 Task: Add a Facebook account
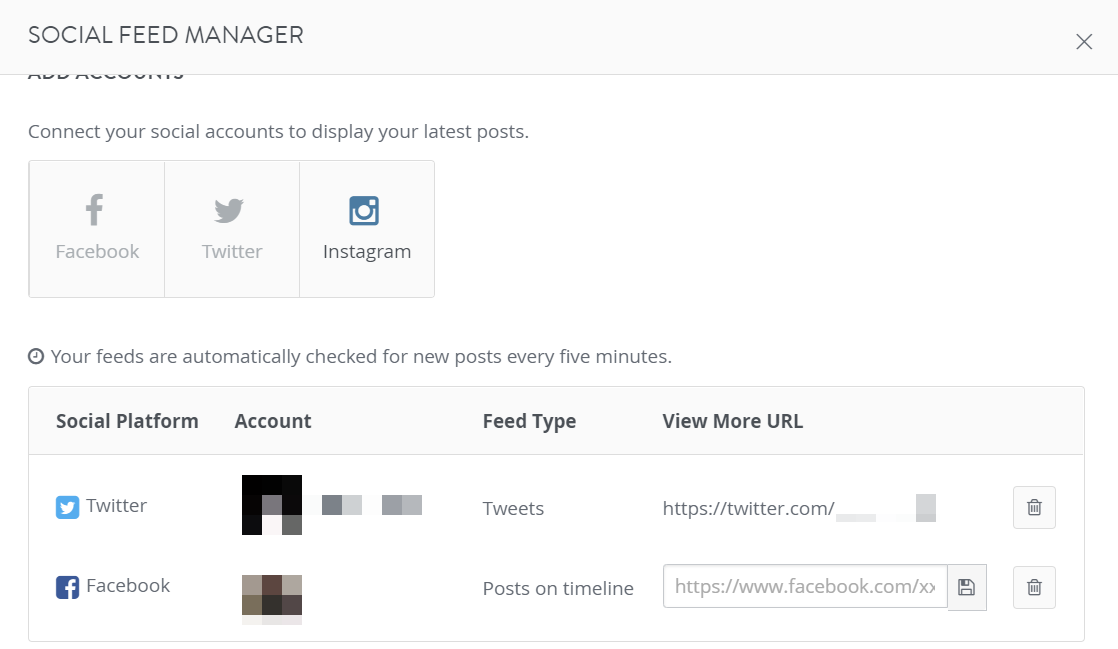point(97,229)
